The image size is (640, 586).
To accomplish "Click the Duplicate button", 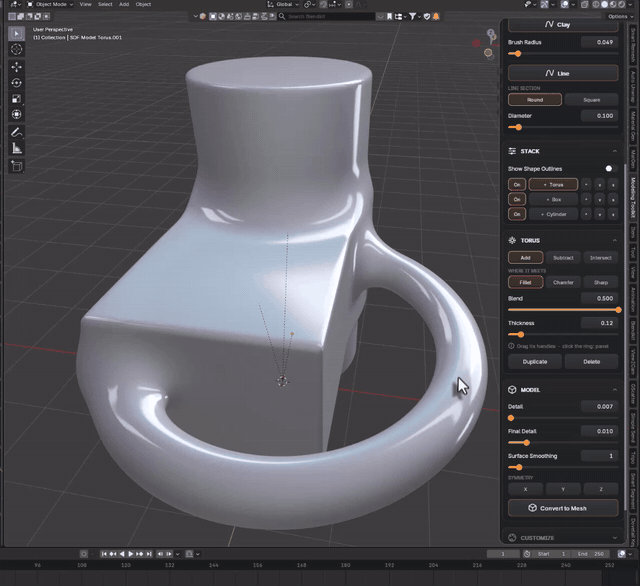I will coord(535,362).
